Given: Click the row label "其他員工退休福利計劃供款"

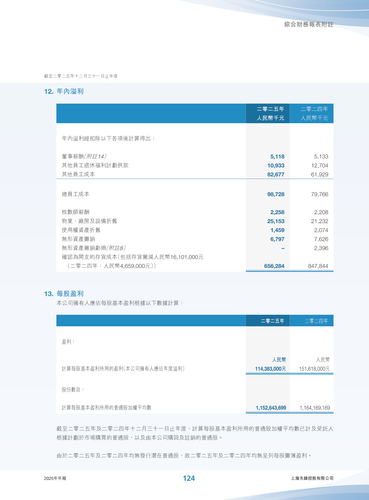Looking at the screenshot, I should point(95,165).
